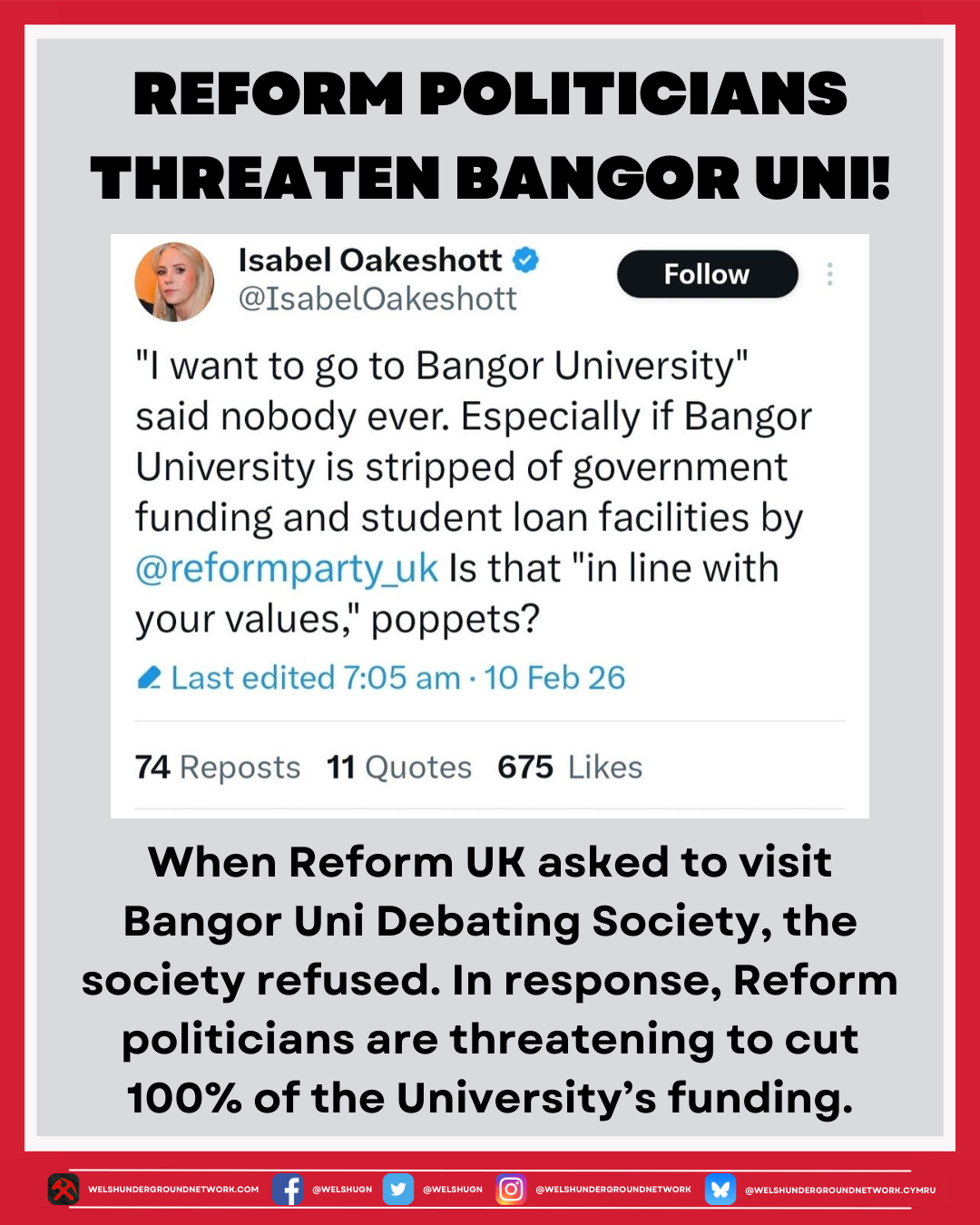Click the blue verified badge
This screenshot has width=980, height=1225.
pyautogui.click(x=525, y=260)
